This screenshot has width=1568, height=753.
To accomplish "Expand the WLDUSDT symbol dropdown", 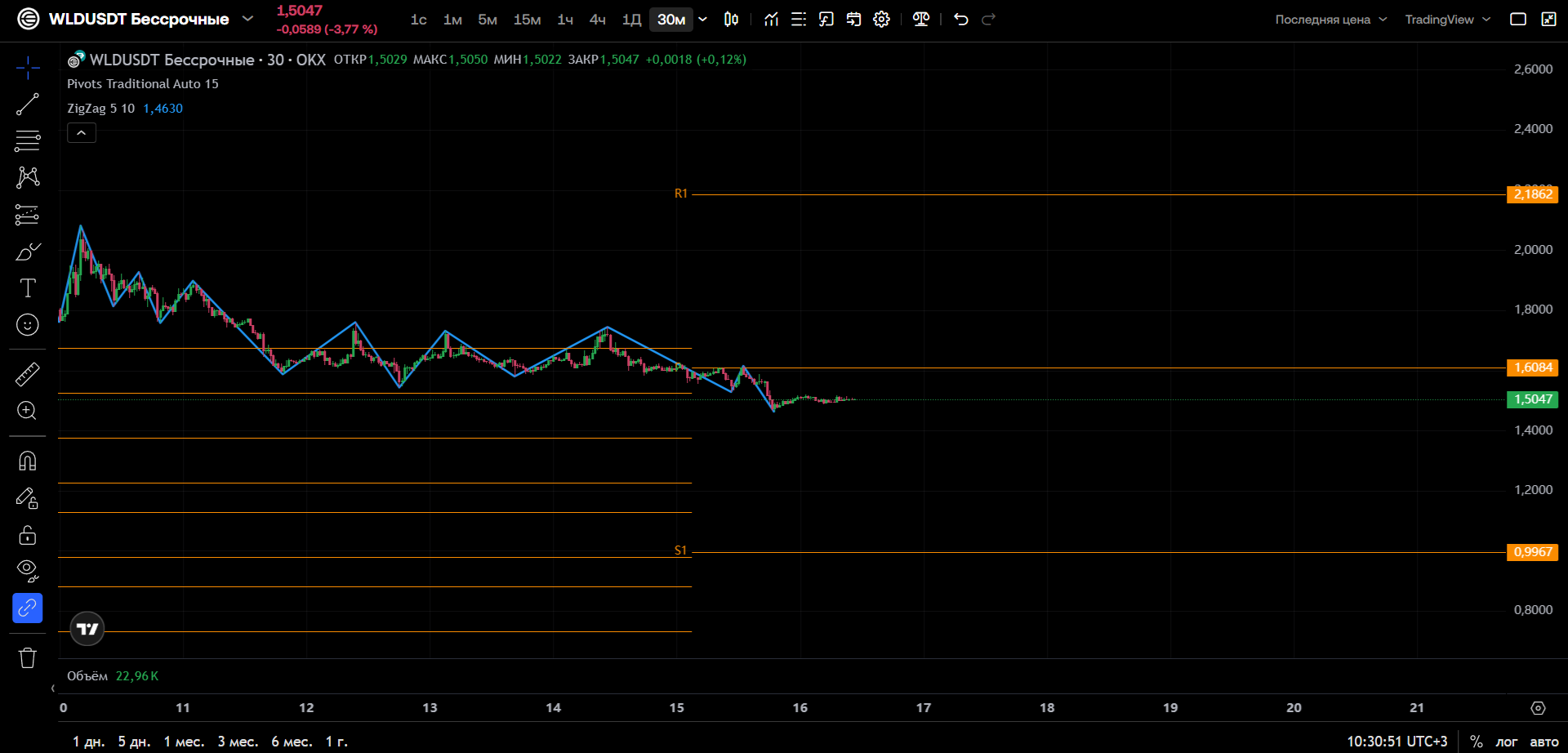I will (x=247, y=19).
